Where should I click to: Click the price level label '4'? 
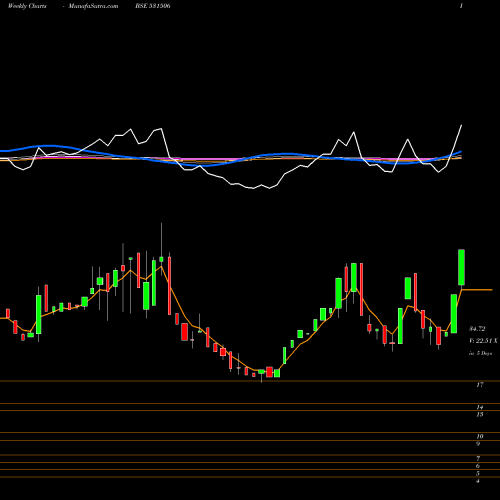click(478, 481)
